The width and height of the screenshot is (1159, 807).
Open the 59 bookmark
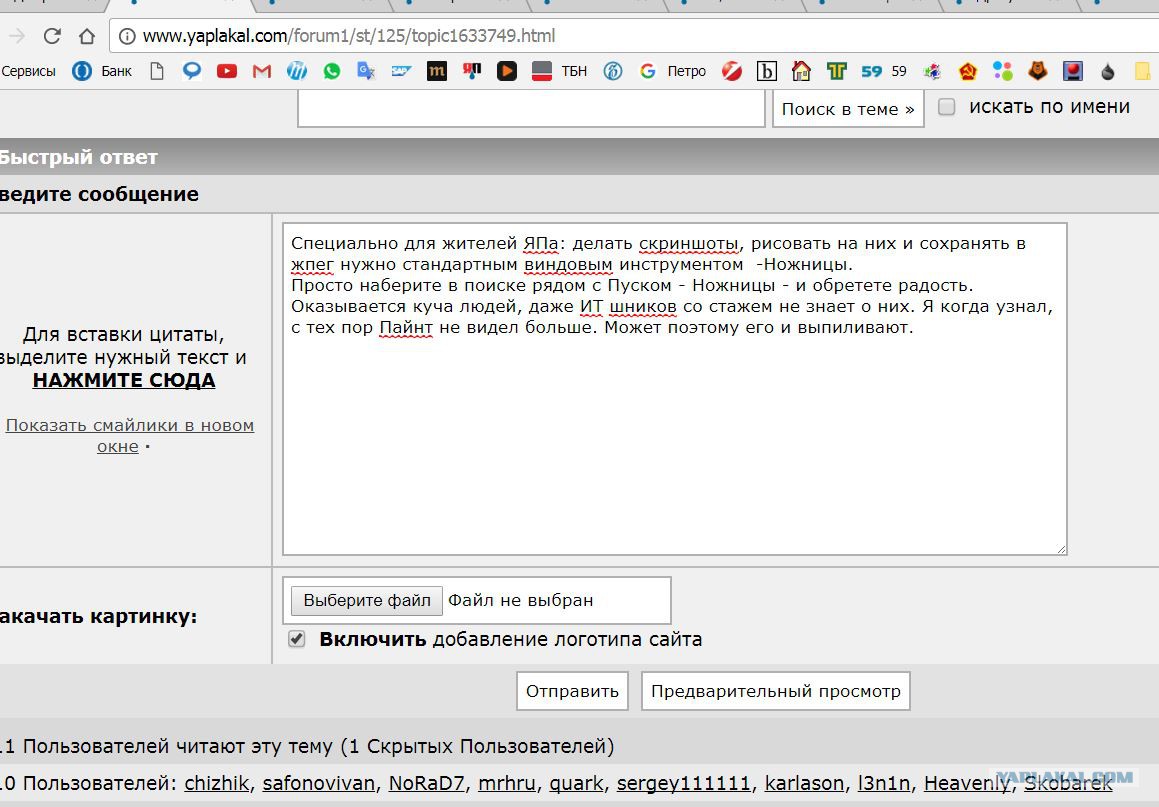pyautogui.click(x=884, y=71)
